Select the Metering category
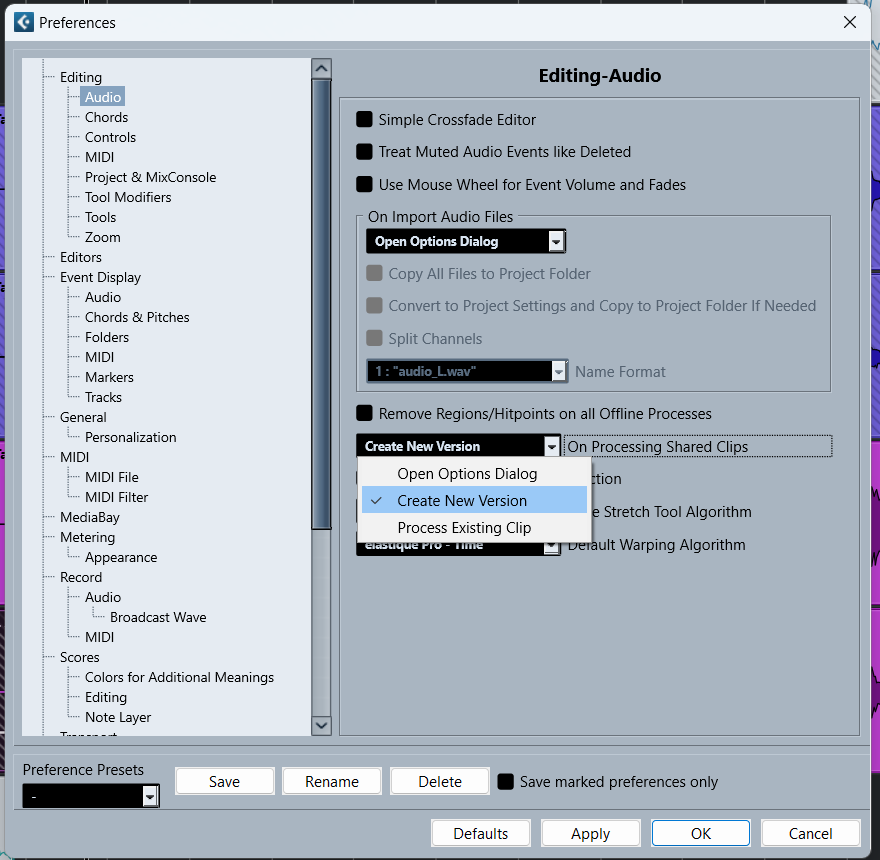The image size is (880, 860). tap(88, 537)
